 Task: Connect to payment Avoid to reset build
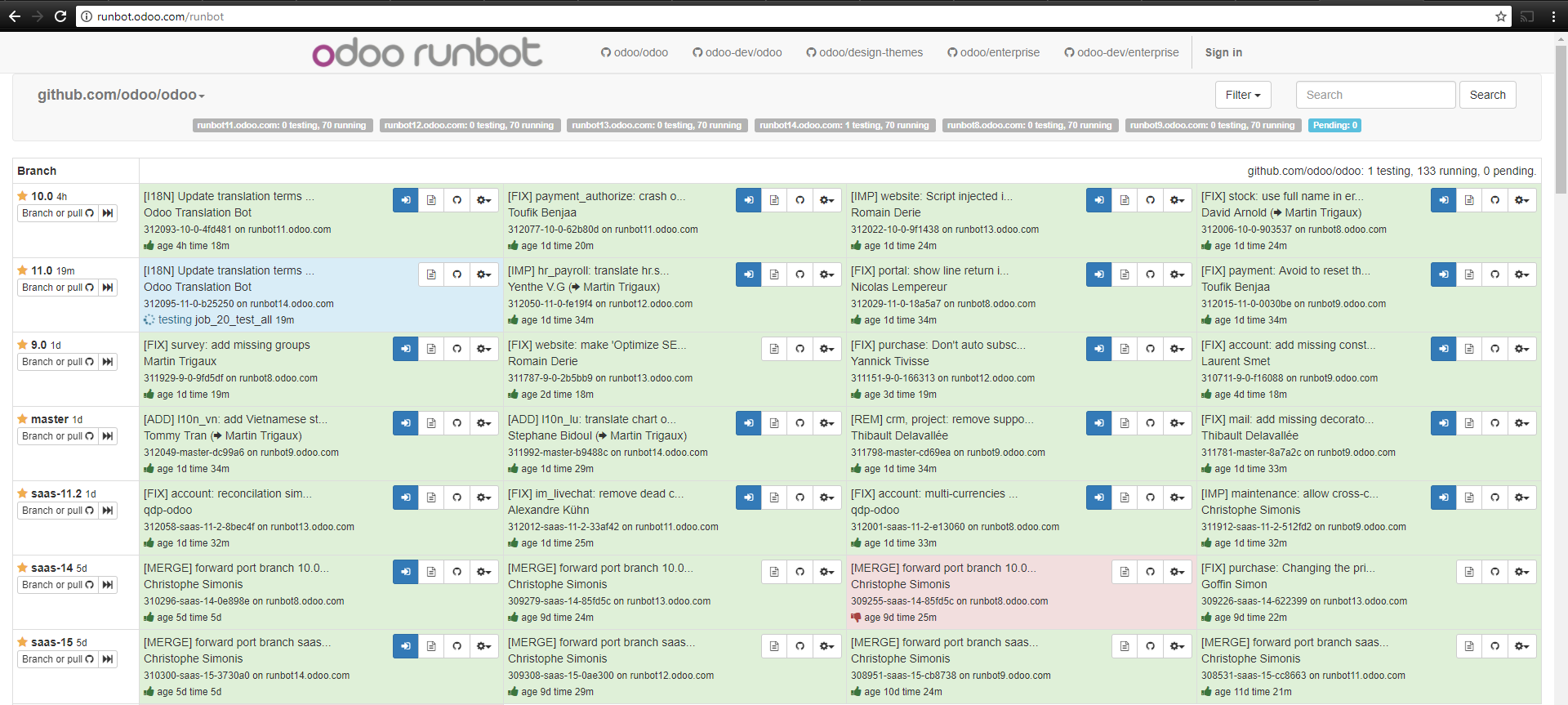(x=1444, y=274)
